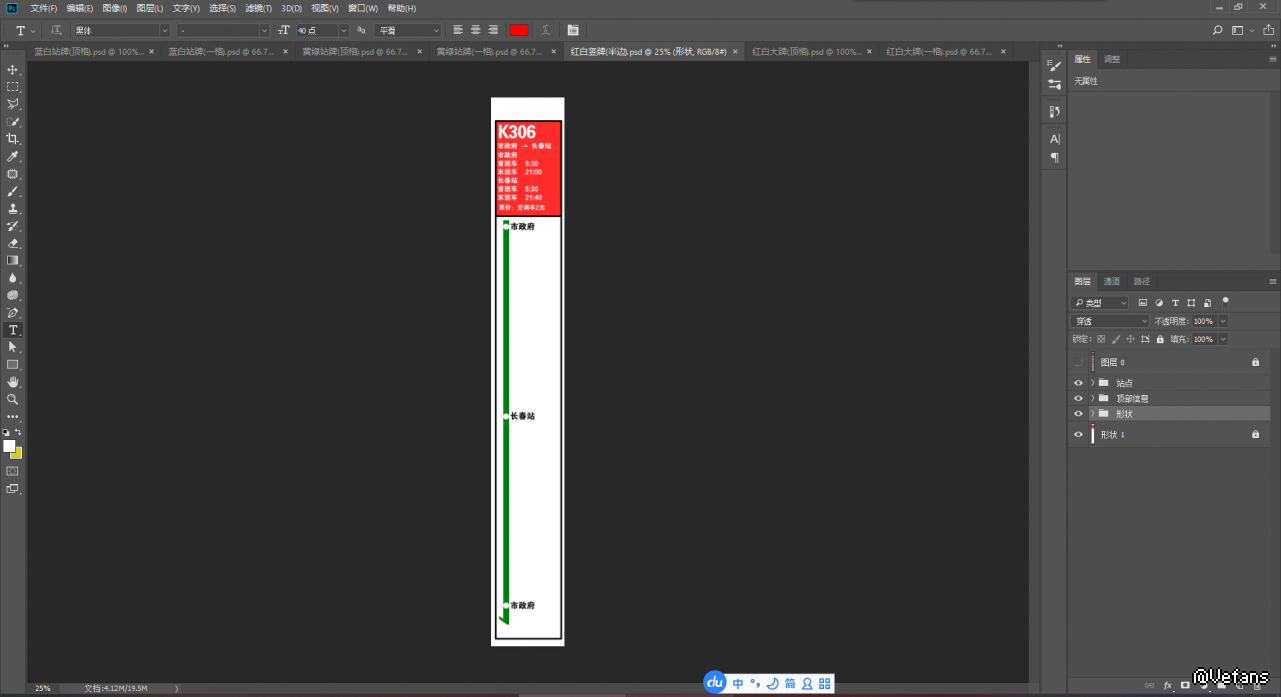Toggle layer filtering switch on or off
The height and width of the screenshot is (697, 1281).
coord(1226,301)
